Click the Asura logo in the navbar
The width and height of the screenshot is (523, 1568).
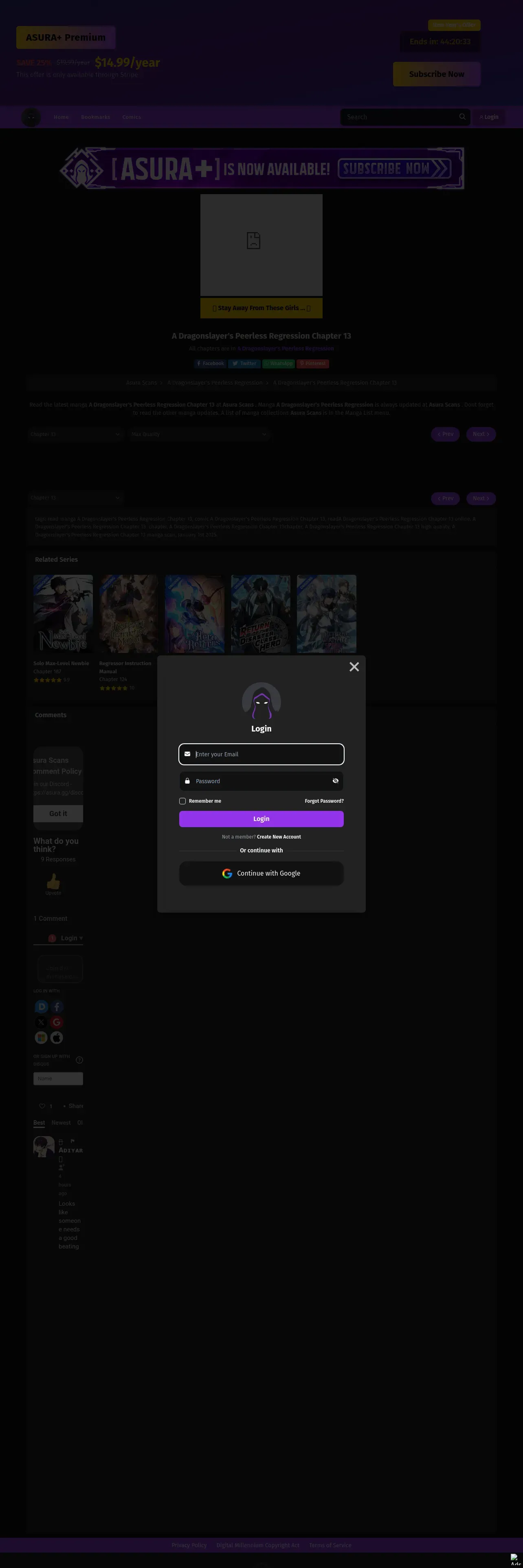[x=31, y=117]
